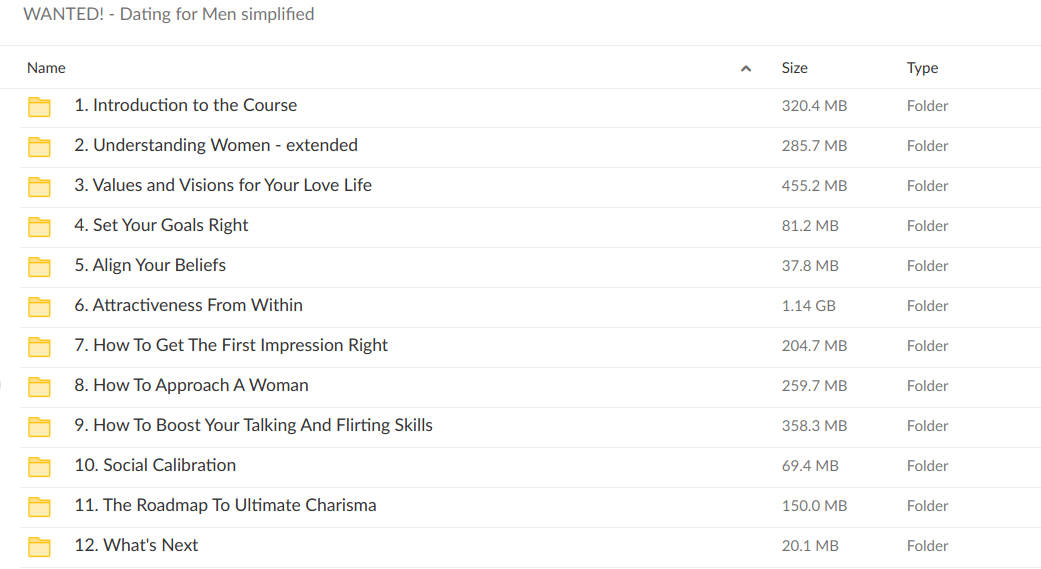This screenshot has width=1041, height=569.
Task: Click folder icon for Roadmap To Ultimate Charisma
Action: click(x=39, y=507)
